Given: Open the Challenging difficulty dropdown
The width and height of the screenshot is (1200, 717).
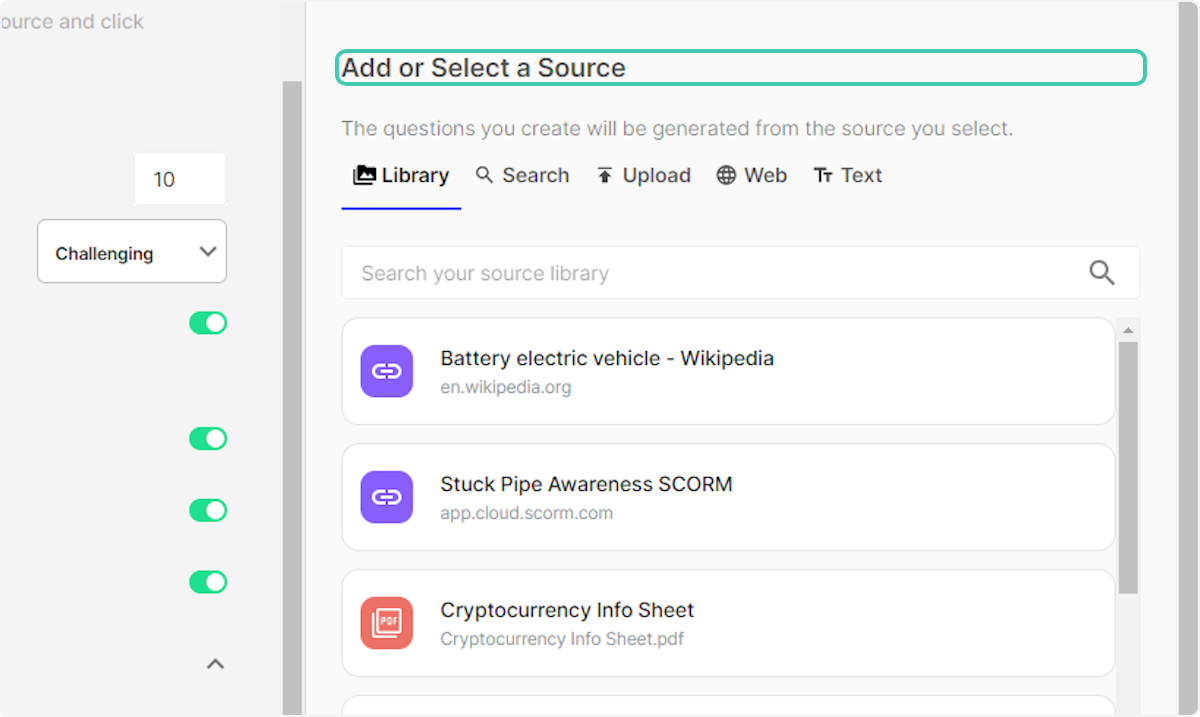Looking at the screenshot, I should (x=131, y=251).
